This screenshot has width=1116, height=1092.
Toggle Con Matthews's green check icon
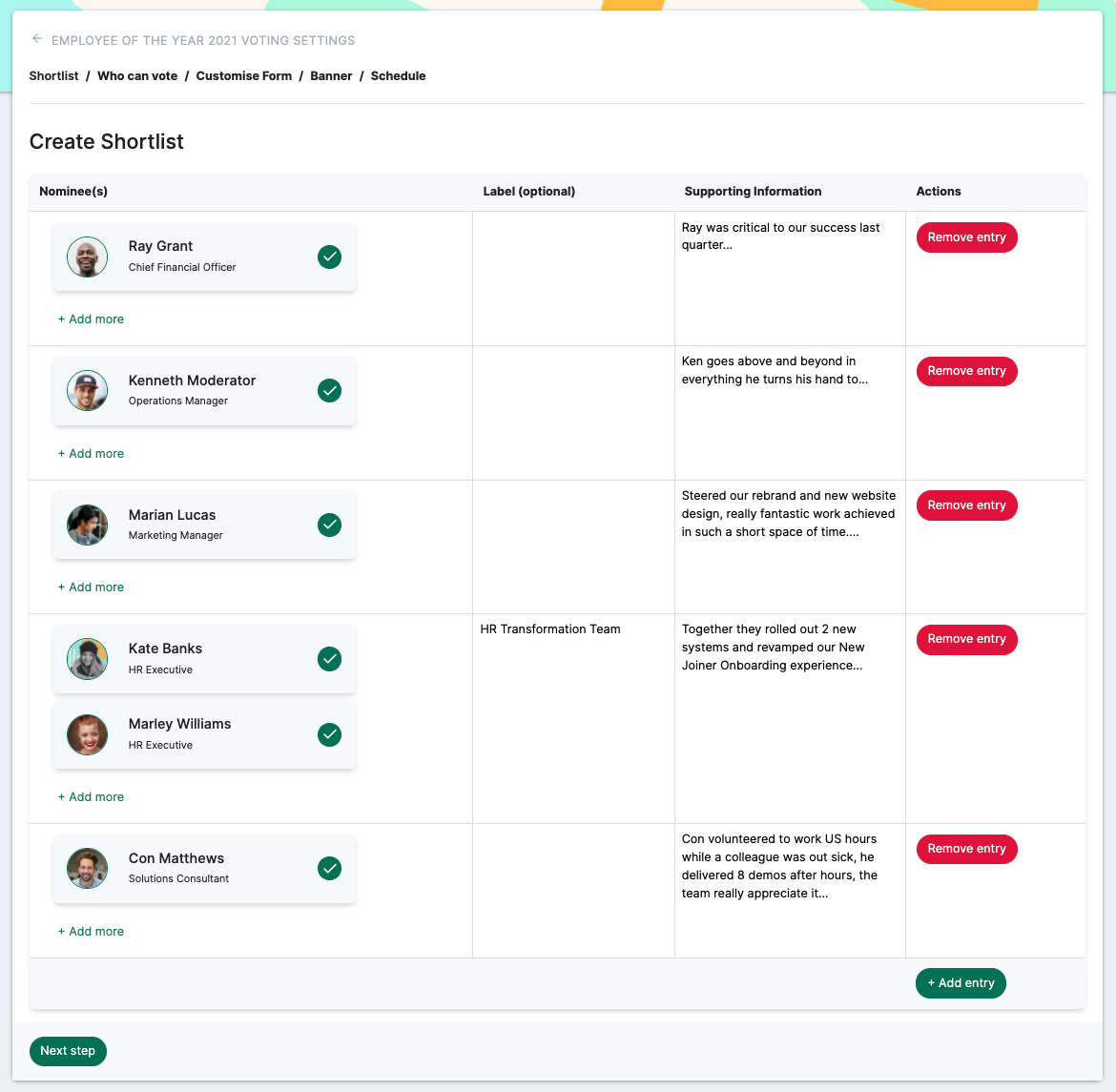(329, 869)
